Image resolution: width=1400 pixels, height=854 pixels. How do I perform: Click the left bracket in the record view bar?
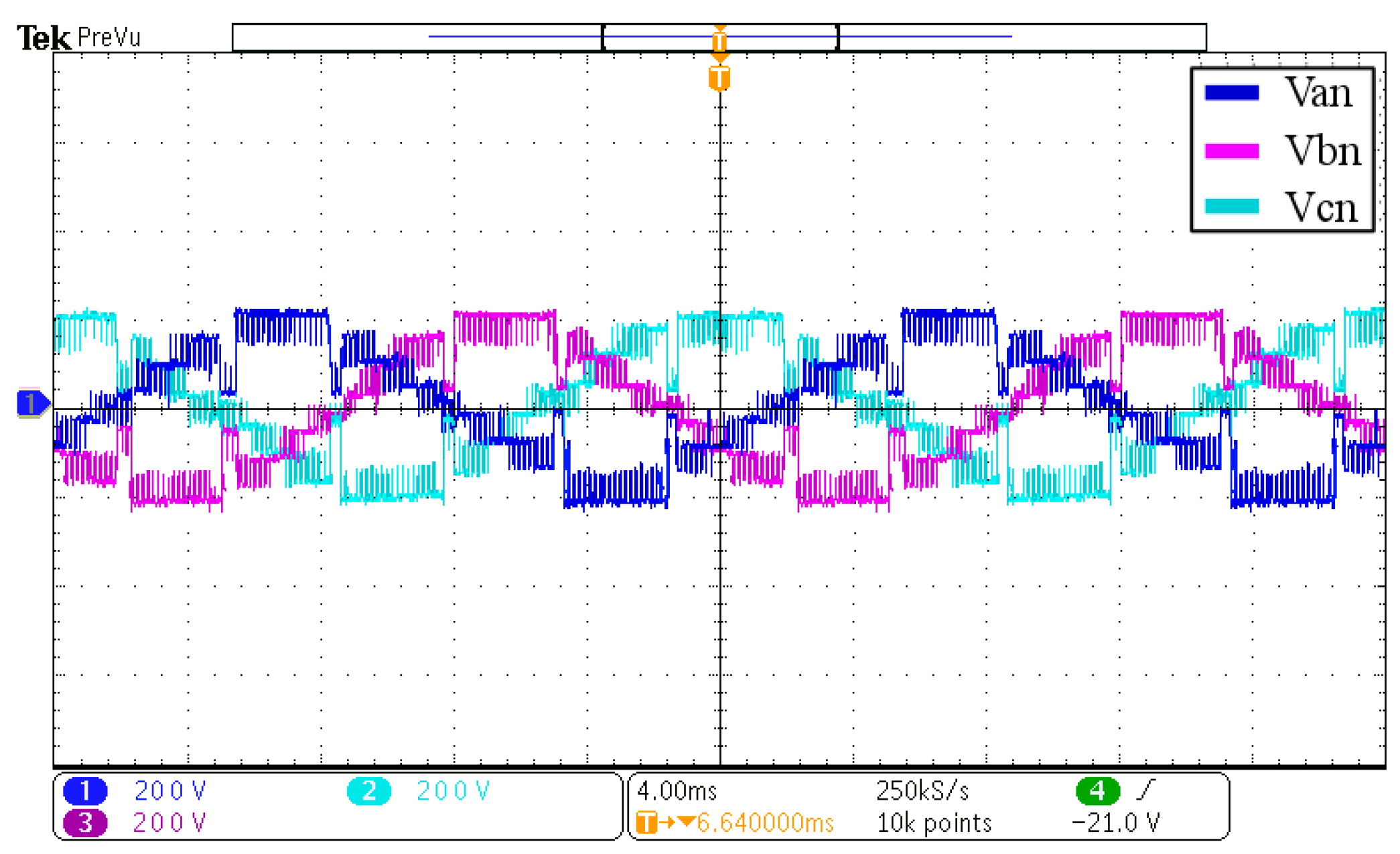(x=604, y=37)
